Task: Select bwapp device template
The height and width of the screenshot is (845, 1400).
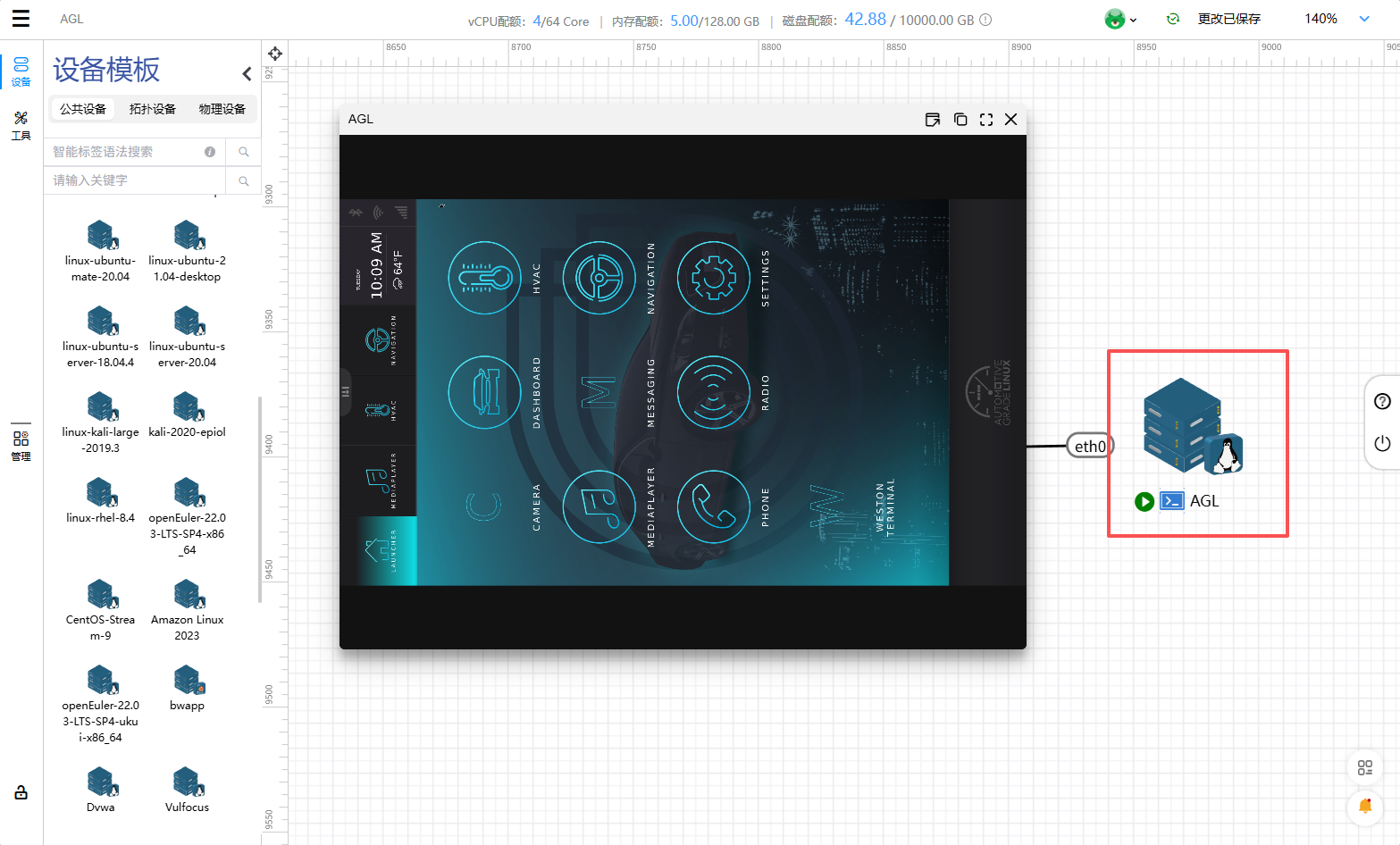Action: pos(187,689)
